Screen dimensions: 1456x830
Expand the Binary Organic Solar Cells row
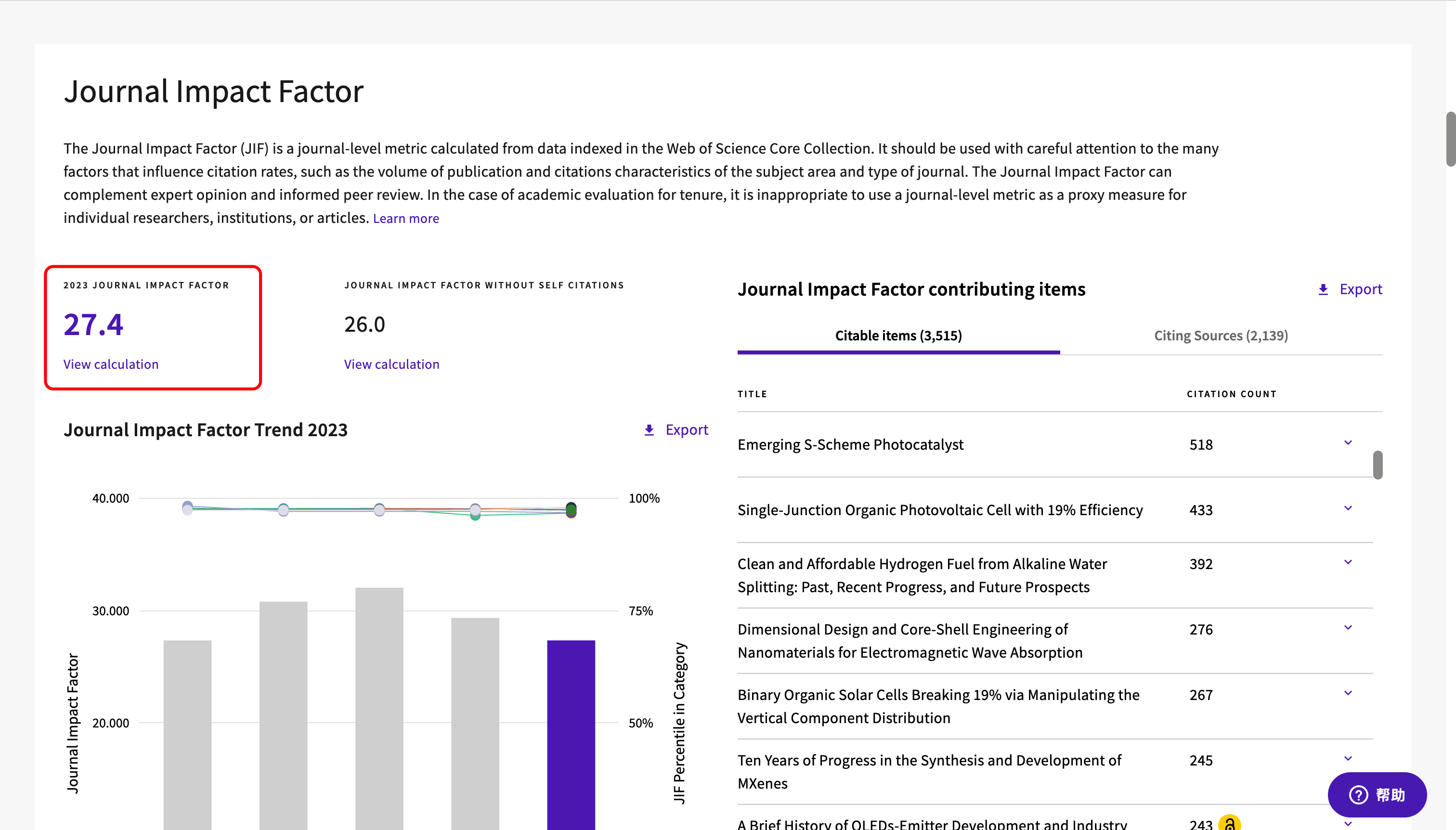tap(1348, 694)
